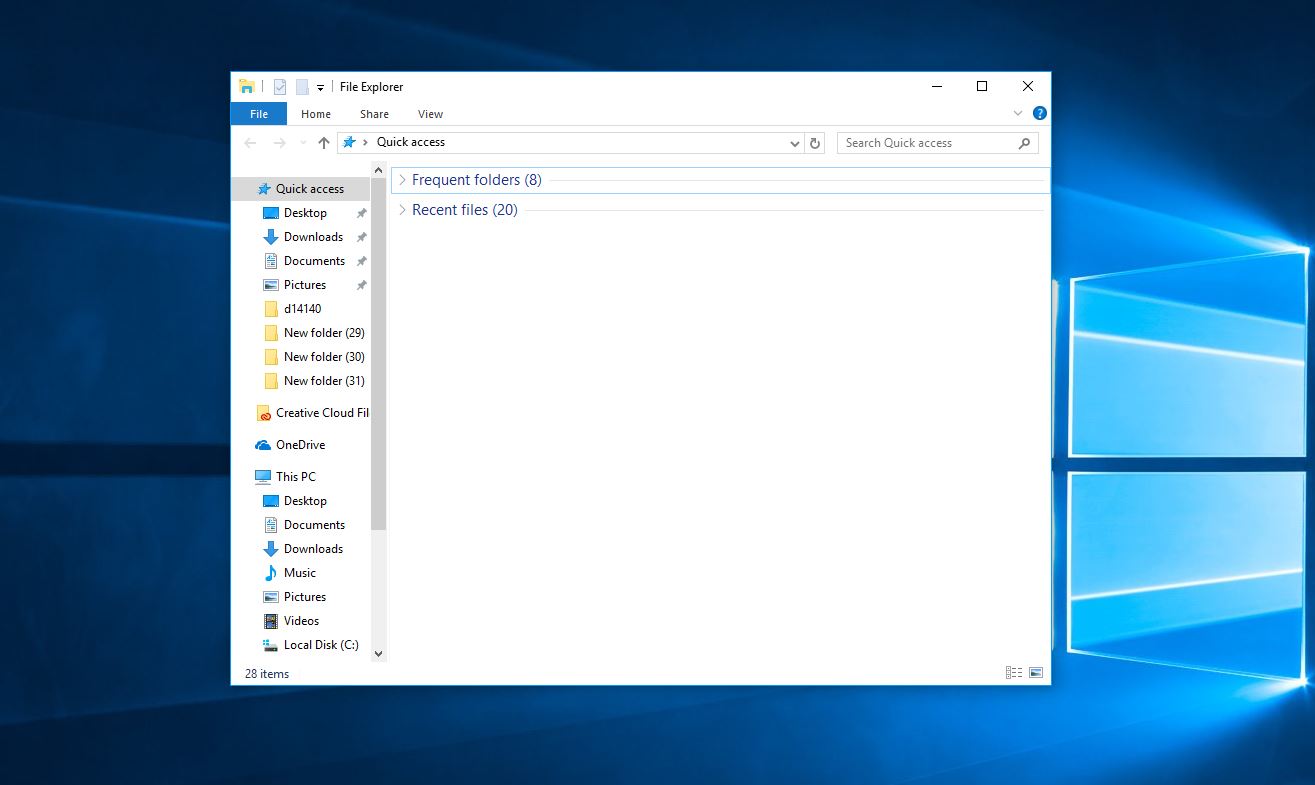Image resolution: width=1315 pixels, height=785 pixels.
Task: Click the address bar path chevron
Action: point(366,142)
